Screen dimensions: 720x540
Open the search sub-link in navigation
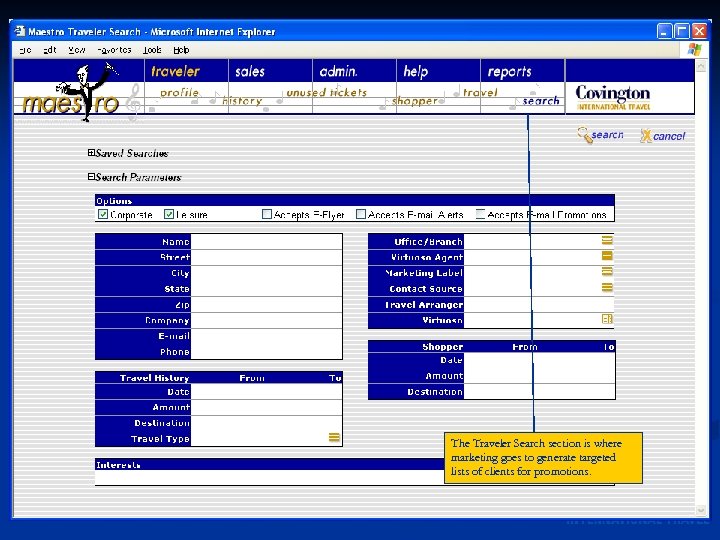pyautogui.click(x=541, y=101)
